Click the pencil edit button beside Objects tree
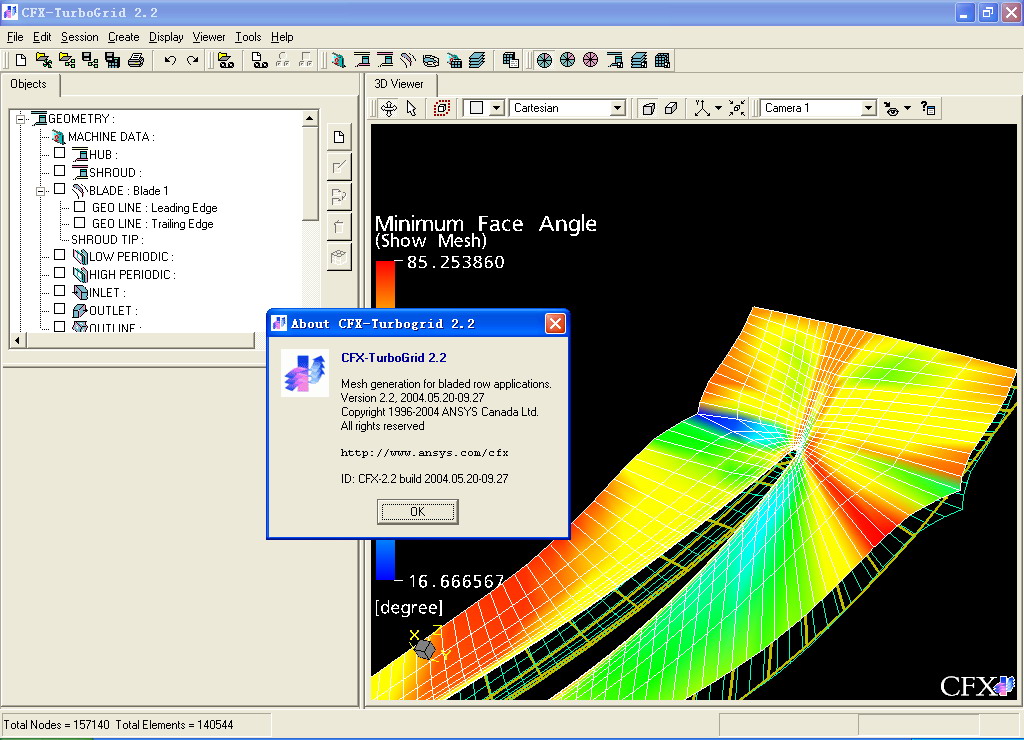1024x740 pixels. point(339,167)
